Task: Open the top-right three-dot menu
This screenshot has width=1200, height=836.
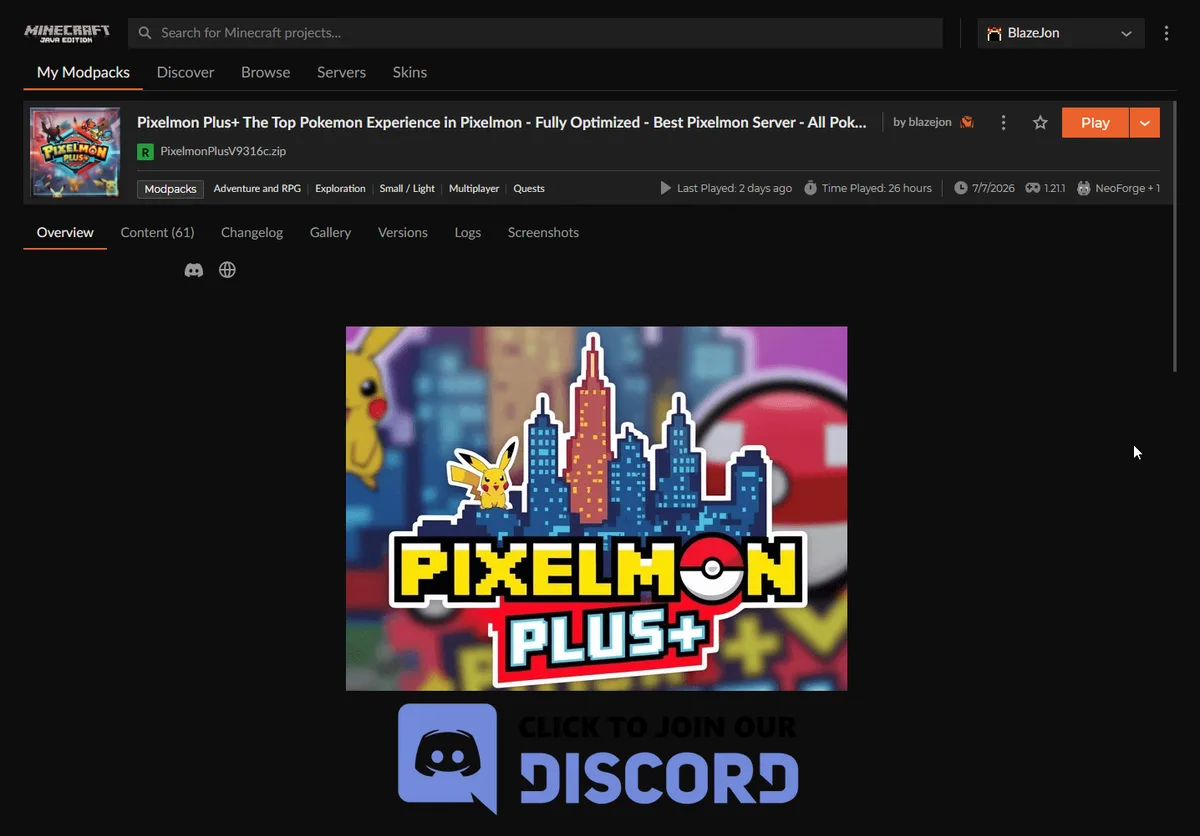Action: pyautogui.click(x=1166, y=33)
